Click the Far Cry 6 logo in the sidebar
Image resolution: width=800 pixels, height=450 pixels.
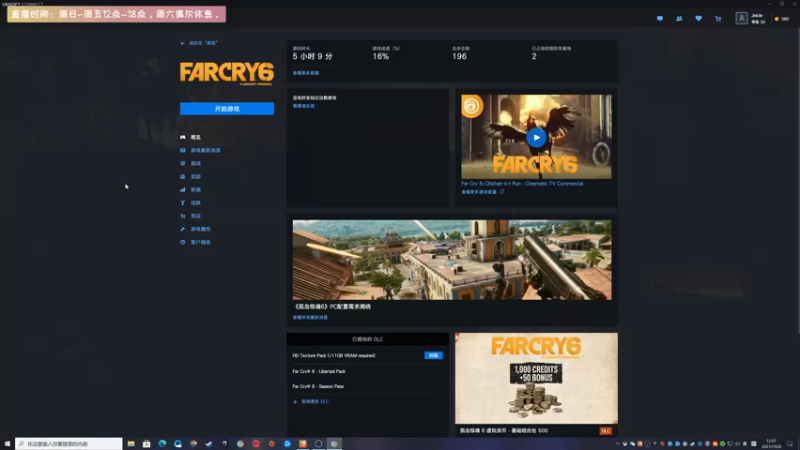tap(227, 73)
